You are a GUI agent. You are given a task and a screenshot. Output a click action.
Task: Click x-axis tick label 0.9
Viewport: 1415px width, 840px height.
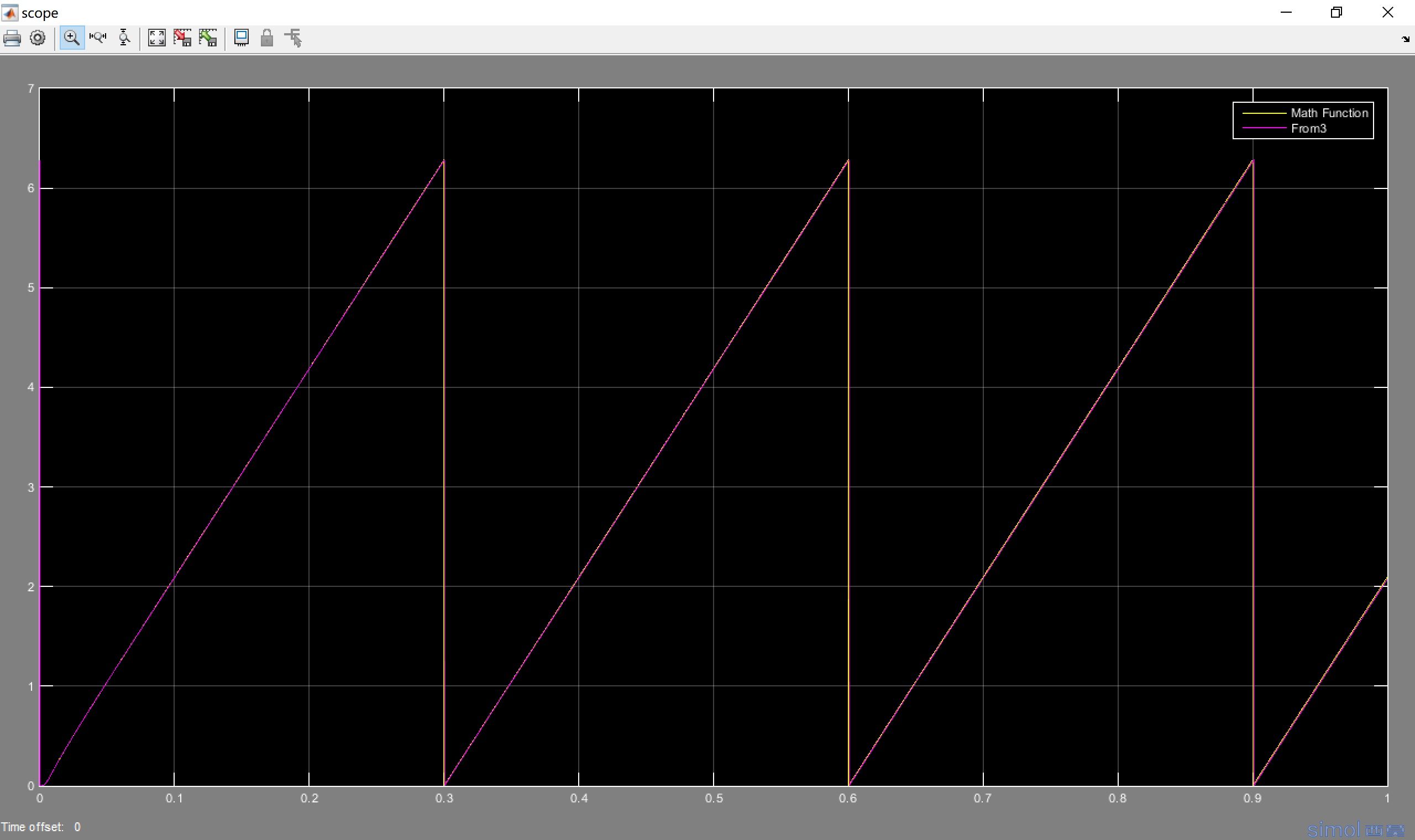tap(1252, 798)
